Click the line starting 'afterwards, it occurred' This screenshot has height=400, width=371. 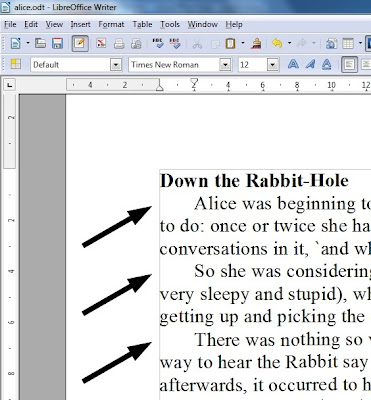[x=265, y=385]
